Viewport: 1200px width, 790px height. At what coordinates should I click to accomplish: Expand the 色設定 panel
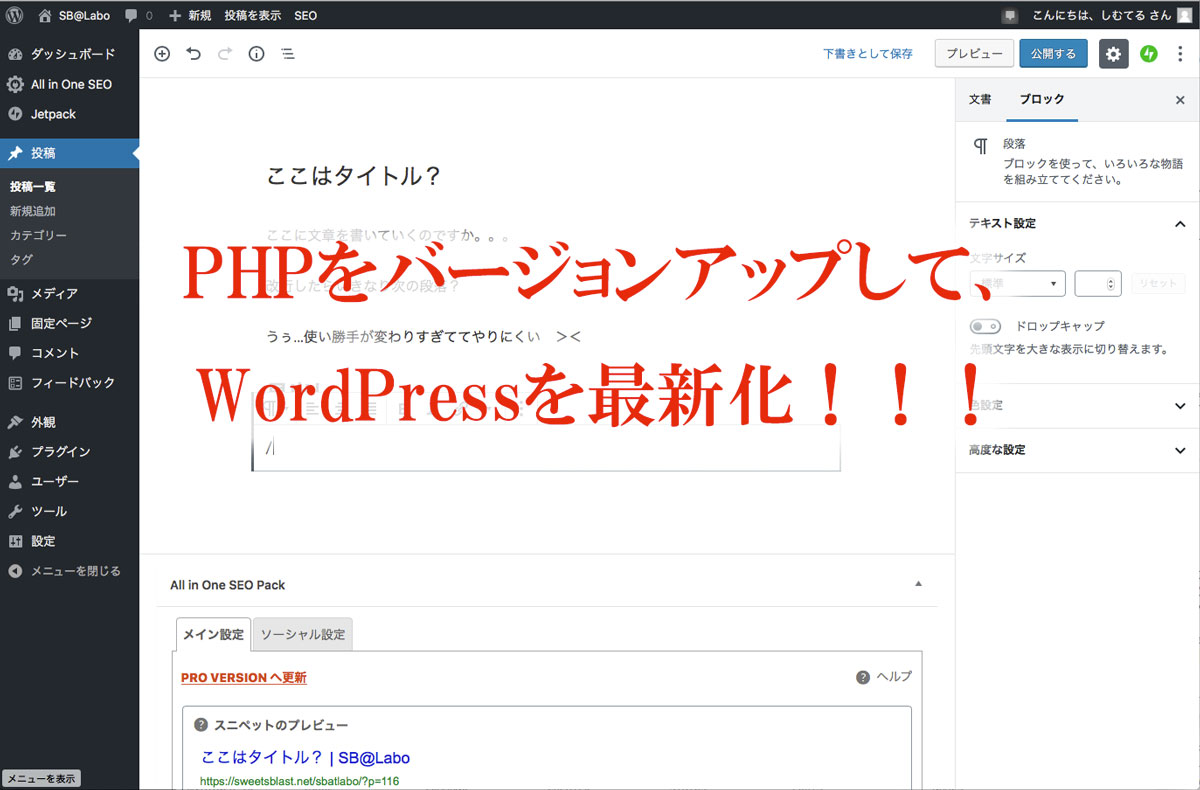(x=1078, y=406)
